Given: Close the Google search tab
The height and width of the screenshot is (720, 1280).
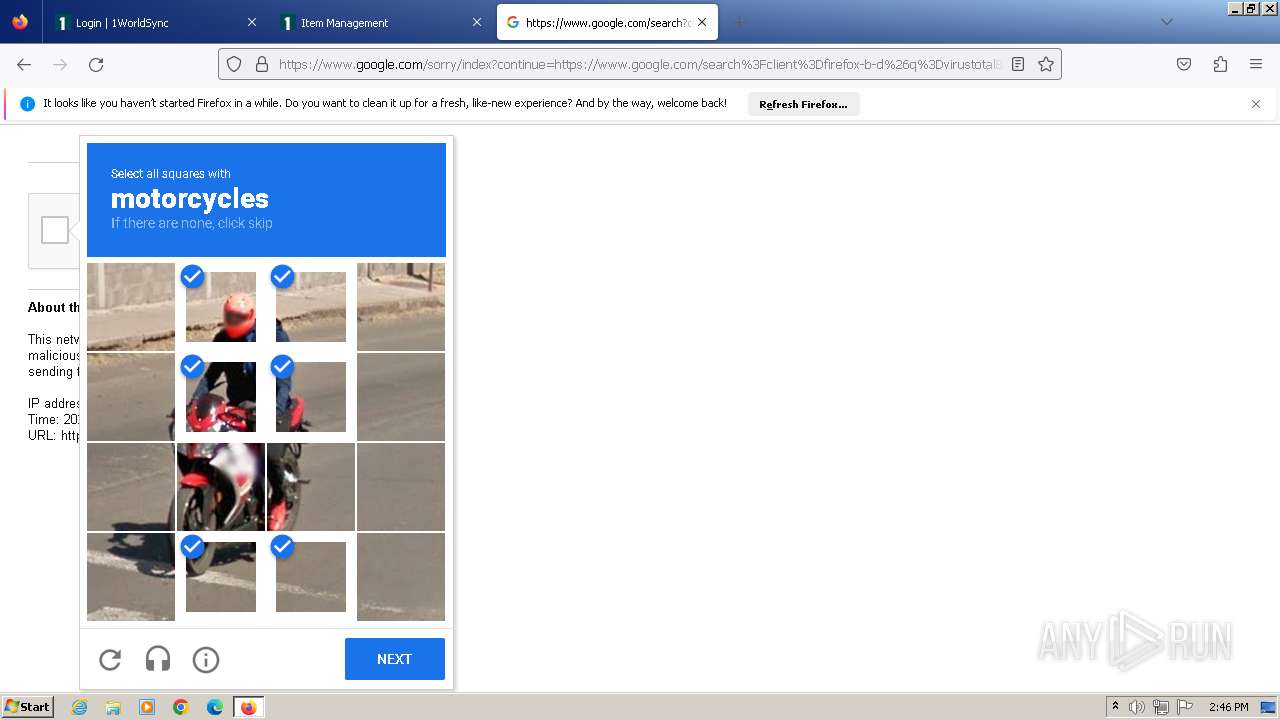Looking at the screenshot, I should (702, 22).
